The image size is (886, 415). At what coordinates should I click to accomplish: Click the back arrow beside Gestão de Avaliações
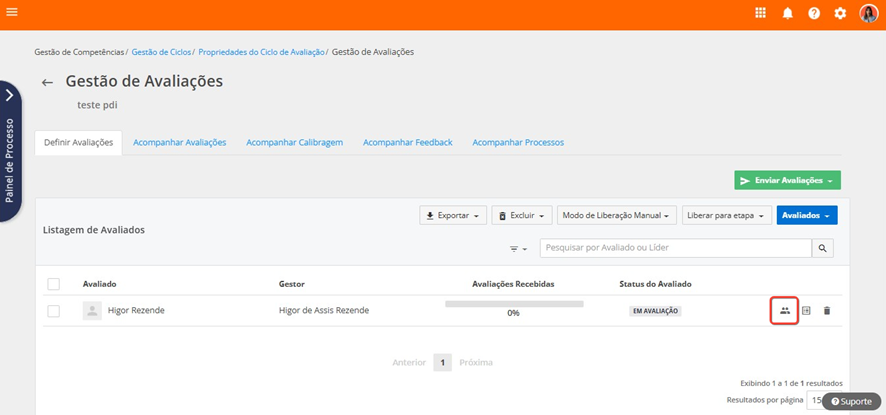(x=47, y=83)
